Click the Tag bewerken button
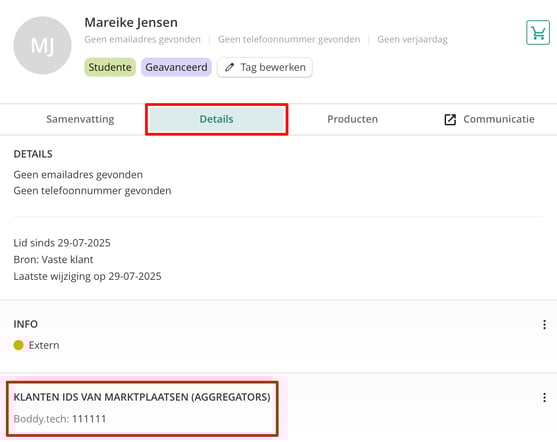 (x=265, y=67)
